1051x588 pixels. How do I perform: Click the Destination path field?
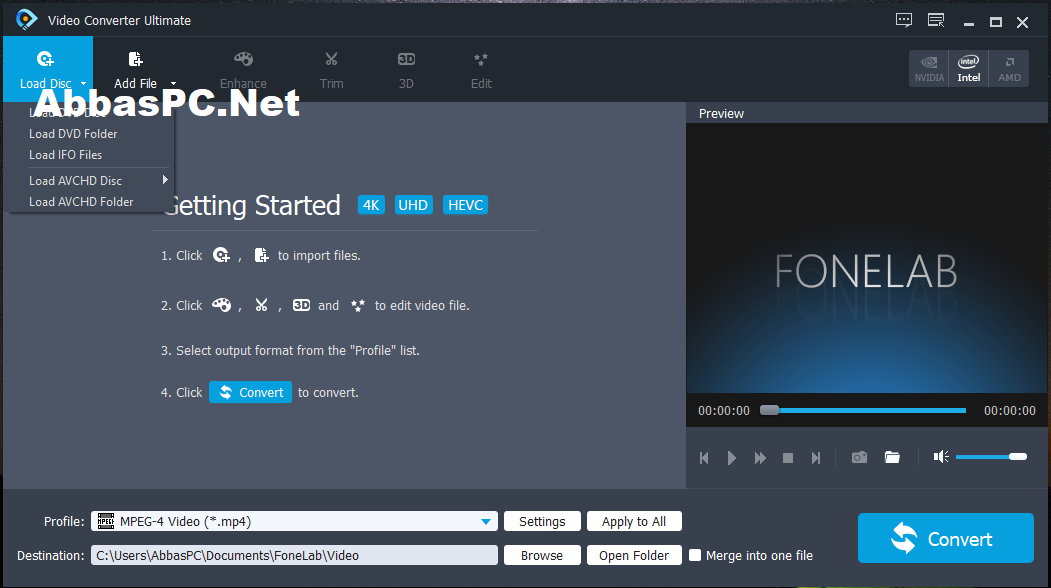294,555
